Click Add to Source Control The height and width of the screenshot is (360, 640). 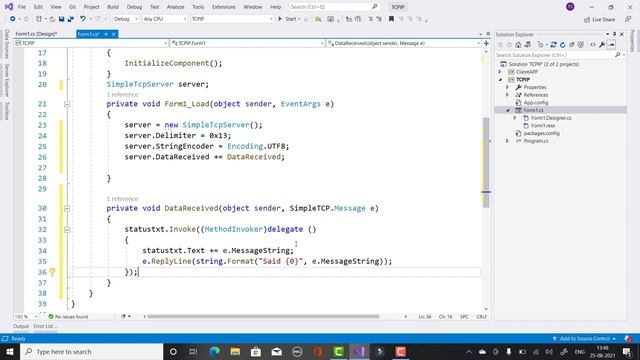(x=584, y=339)
